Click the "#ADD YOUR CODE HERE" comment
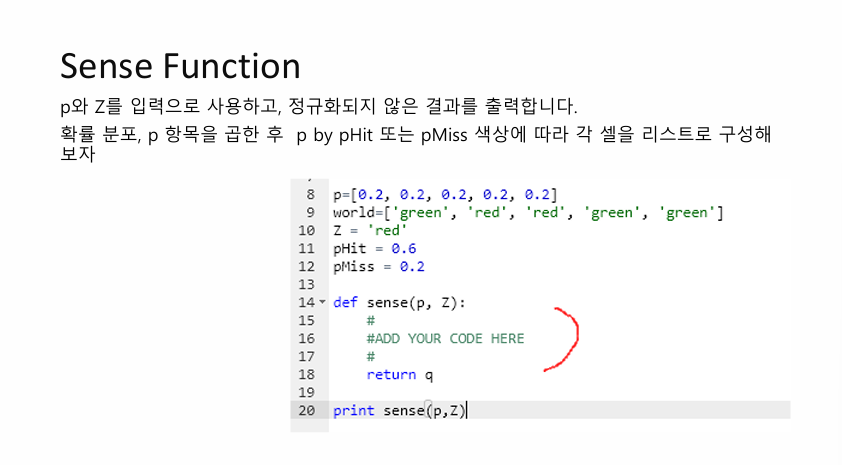Screen dimensions: 842x465 (x=445, y=338)
